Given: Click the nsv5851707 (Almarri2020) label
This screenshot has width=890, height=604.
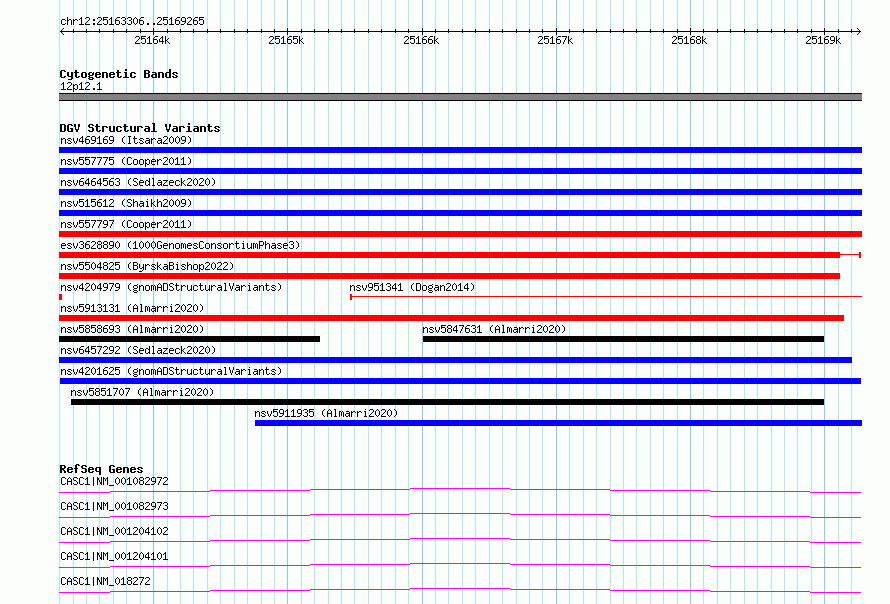Looking at the screenshot, I should tap(142, 392).
